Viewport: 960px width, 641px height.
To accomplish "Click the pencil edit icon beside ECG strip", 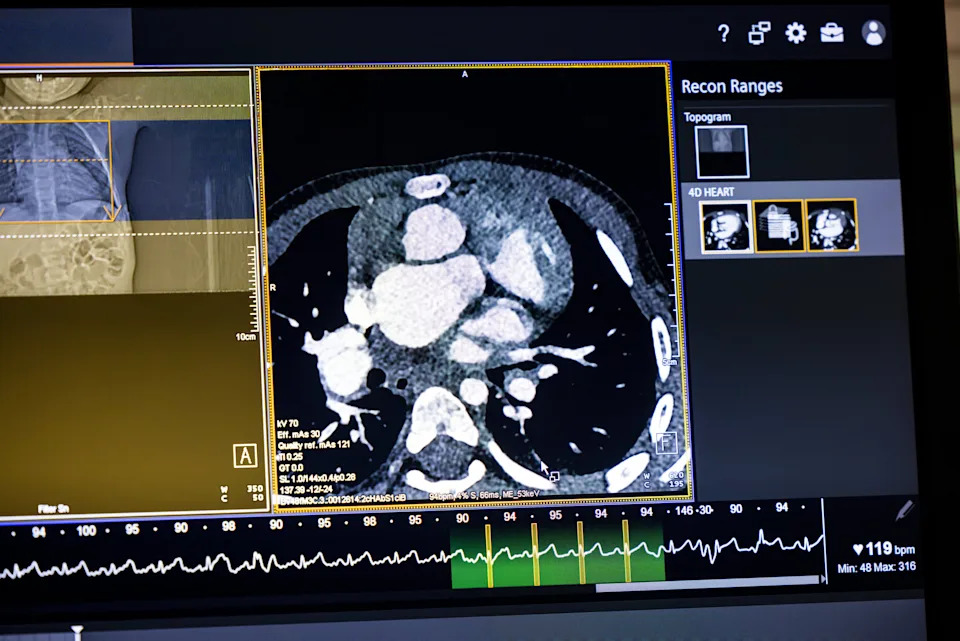I will point(905,511).
